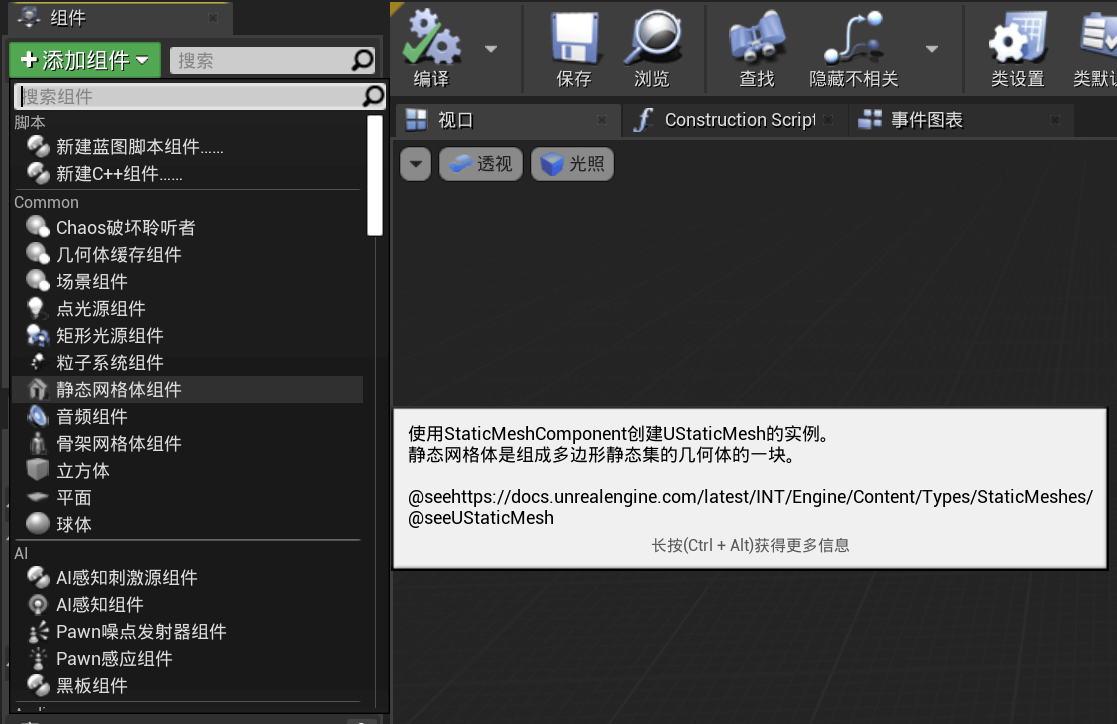Select 音频组件 audio component
1117x724 pixels.
click(x=188, y=417)
